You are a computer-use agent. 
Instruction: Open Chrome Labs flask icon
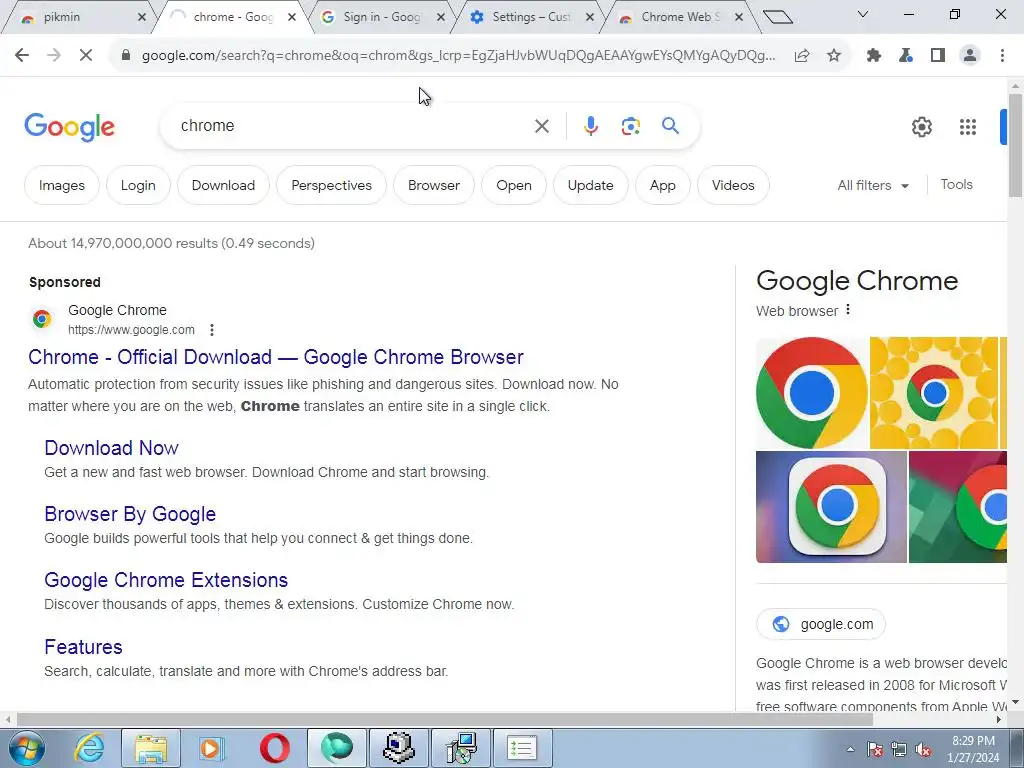(906, 56)
